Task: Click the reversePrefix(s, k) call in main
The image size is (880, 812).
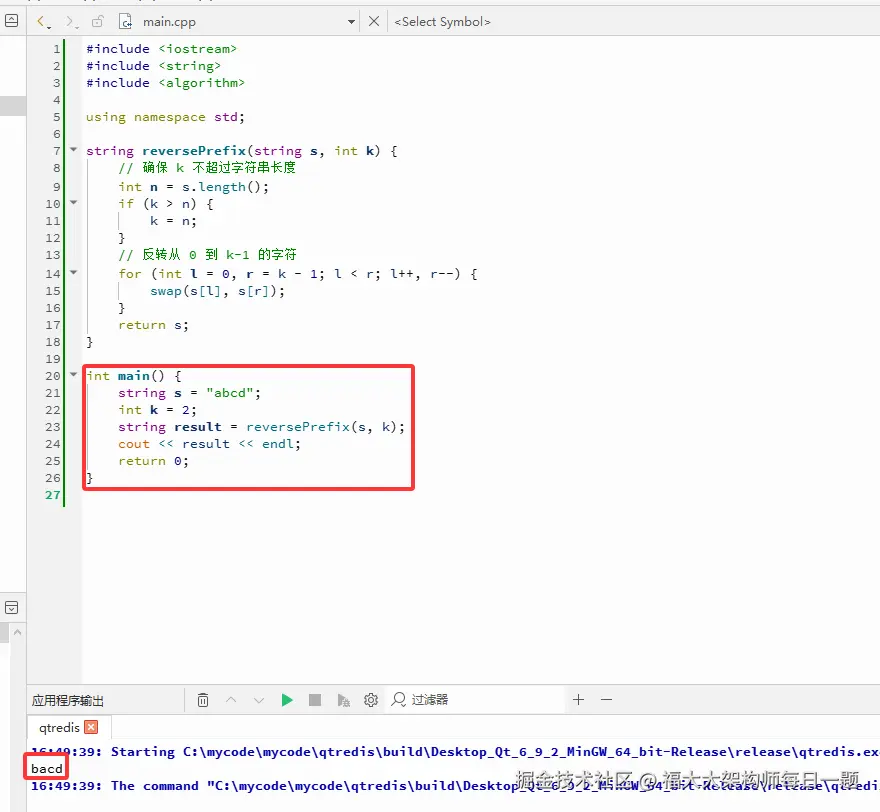Action: [x=321, y=427]
